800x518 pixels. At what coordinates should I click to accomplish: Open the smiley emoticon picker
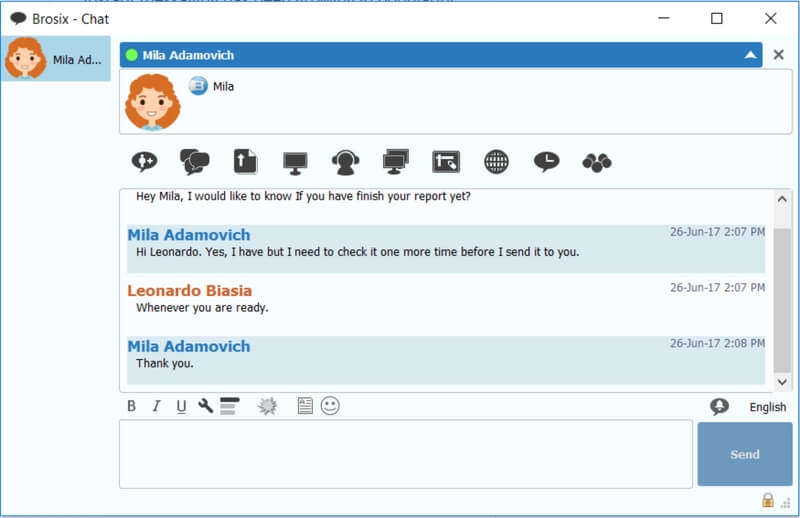point(330,406)
